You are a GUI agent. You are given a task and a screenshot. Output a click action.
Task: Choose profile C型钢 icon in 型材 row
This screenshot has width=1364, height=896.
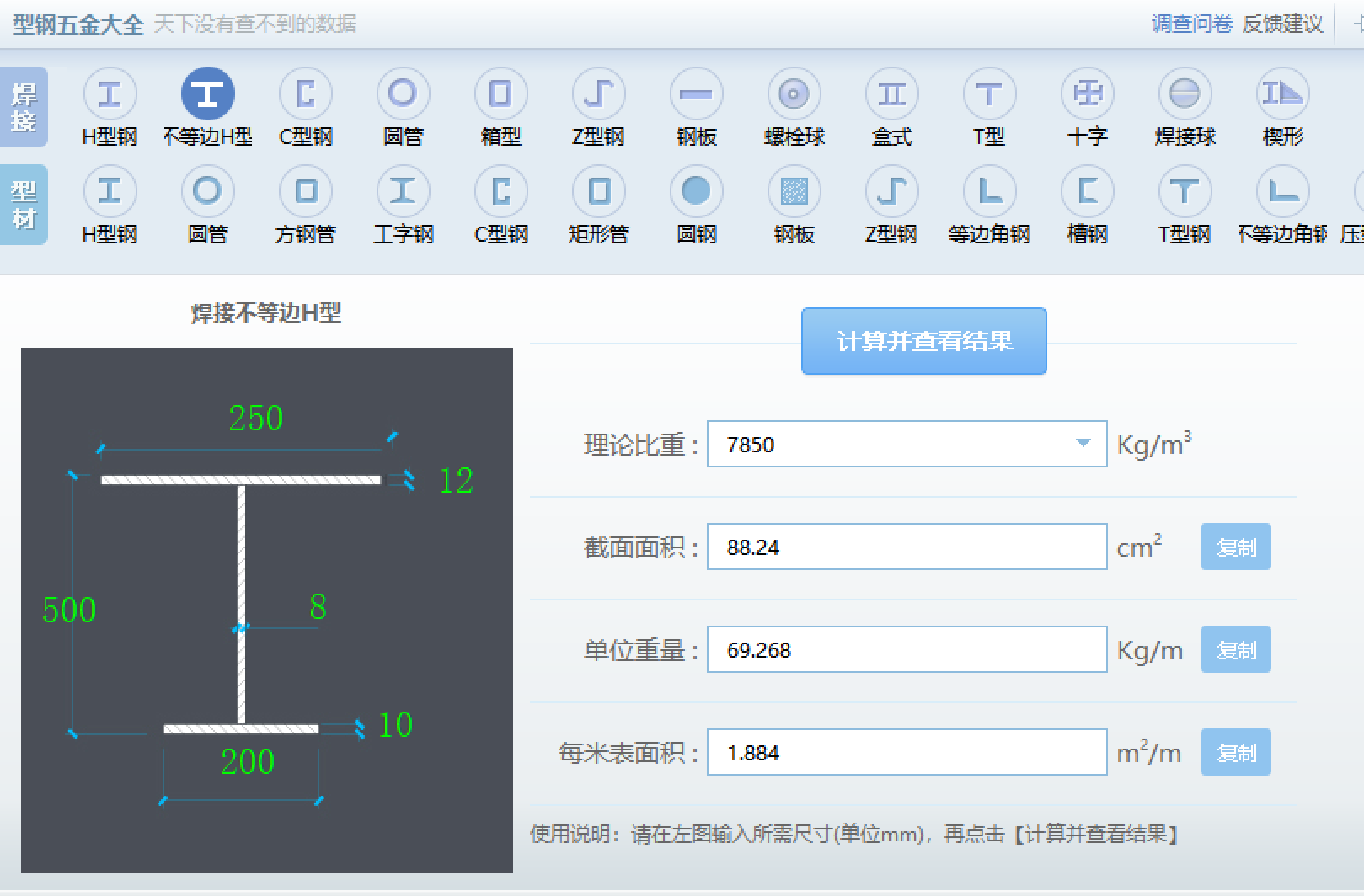[x=500, y=191]
